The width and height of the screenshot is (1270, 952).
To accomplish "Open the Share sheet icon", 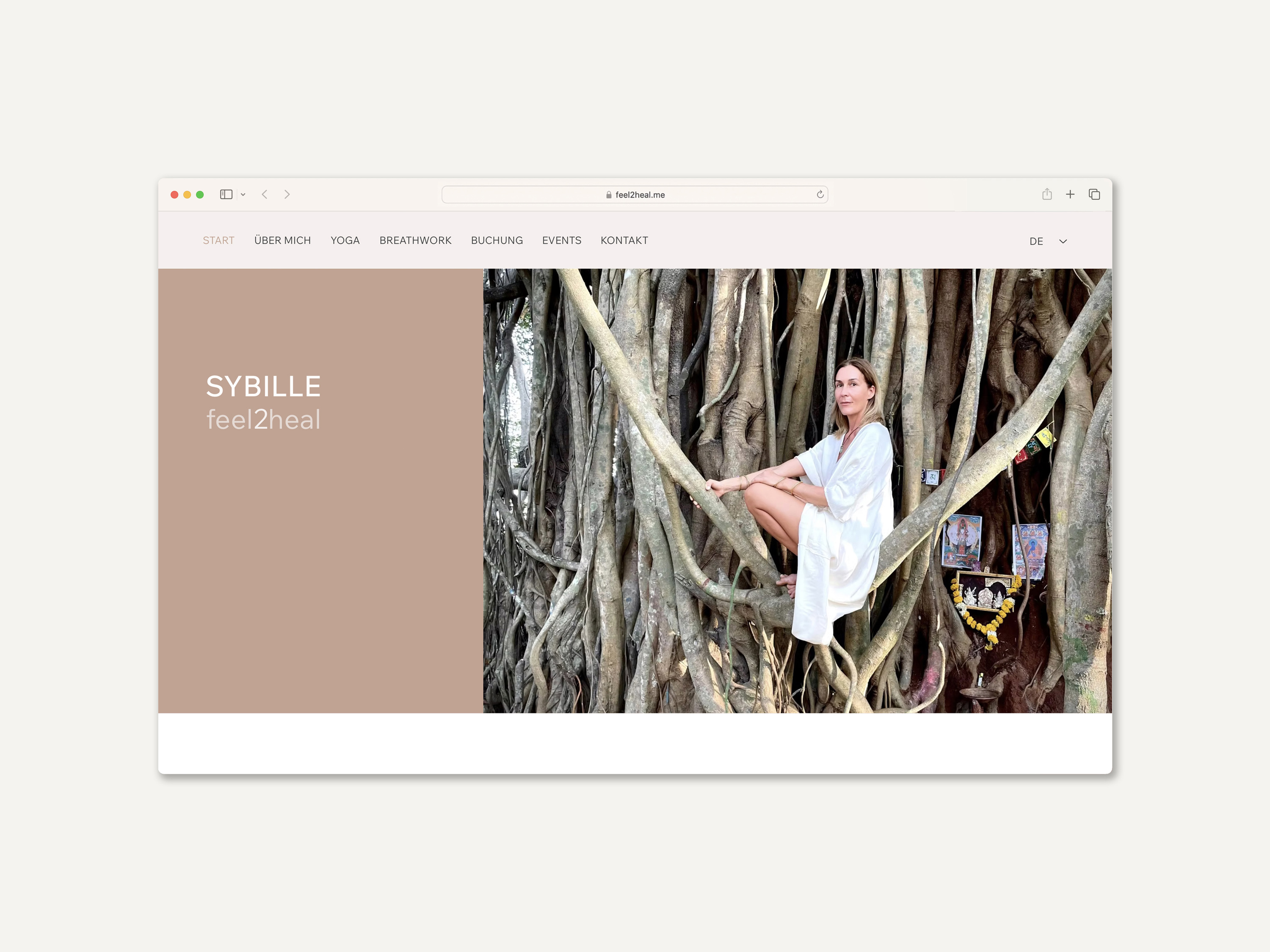I will coord(1046,195).
